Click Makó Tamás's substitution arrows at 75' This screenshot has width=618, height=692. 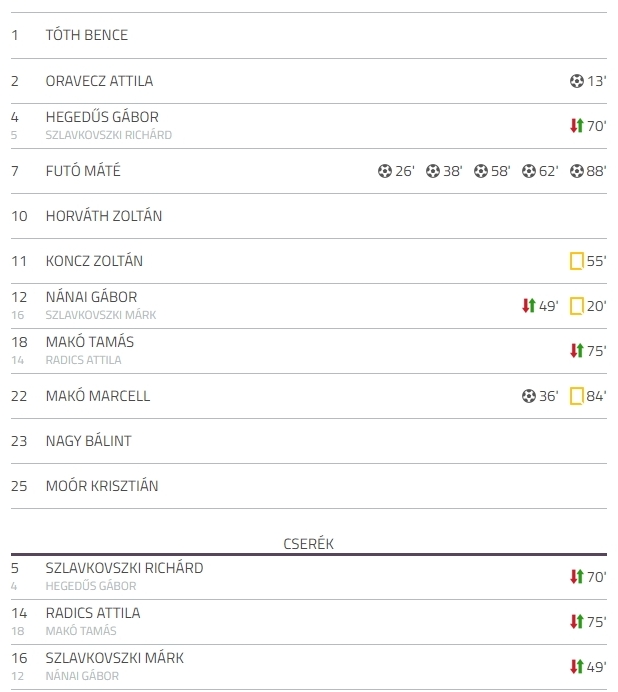(x=577, y=350)
